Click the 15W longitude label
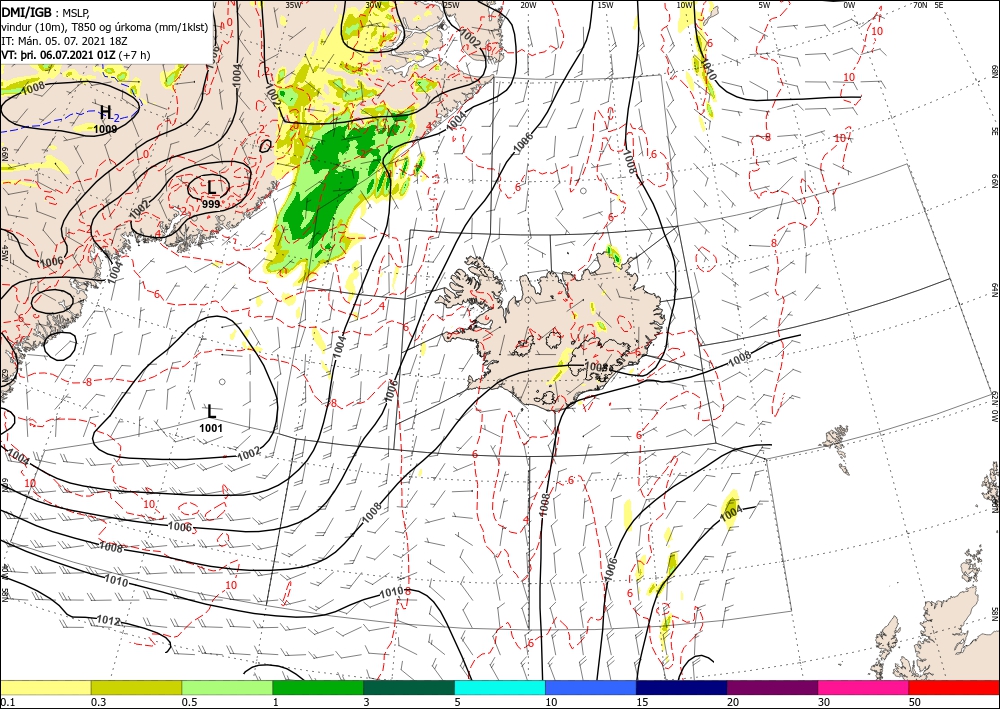 point(606,5)
